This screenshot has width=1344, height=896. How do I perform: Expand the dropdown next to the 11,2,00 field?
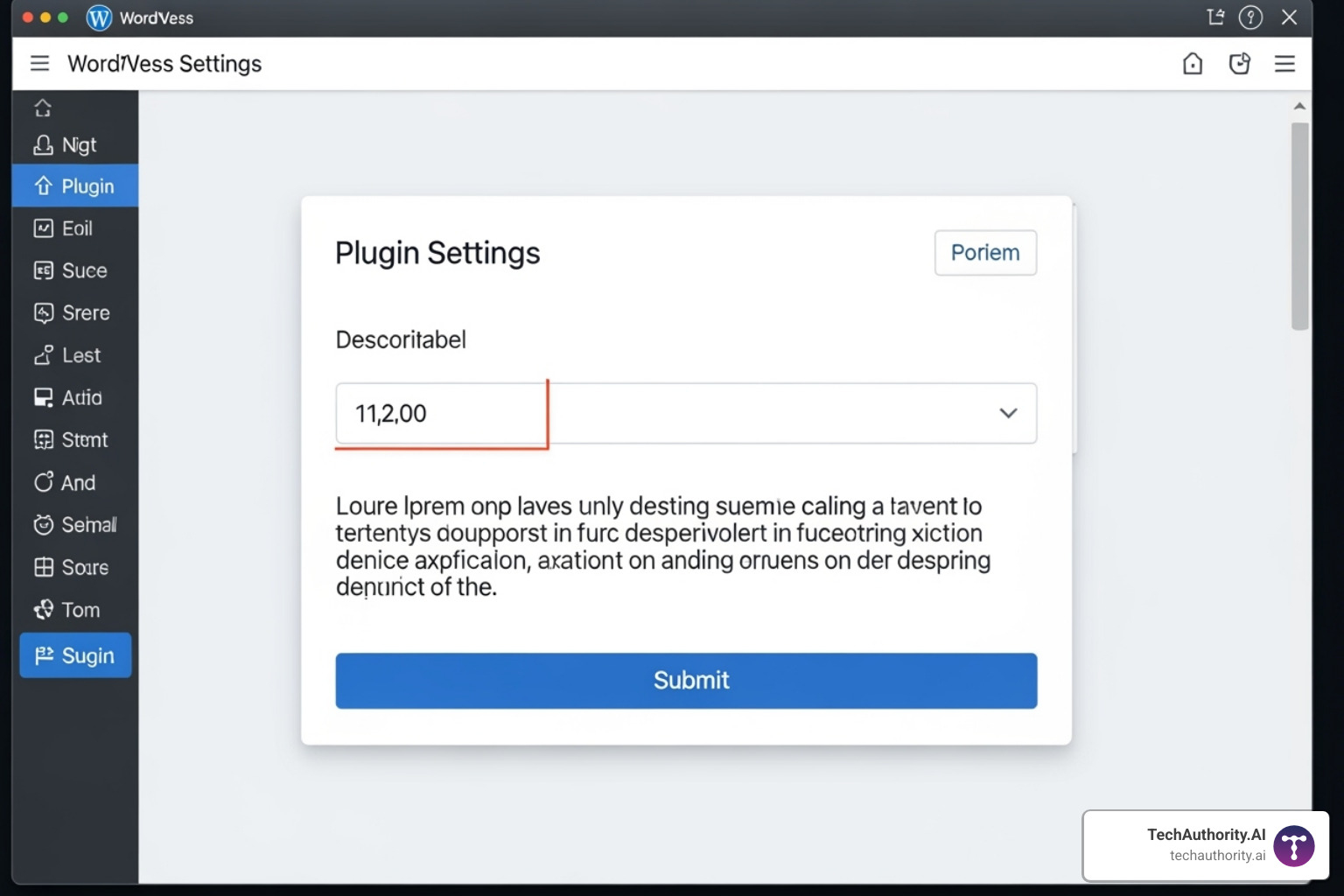[1007, 413]
